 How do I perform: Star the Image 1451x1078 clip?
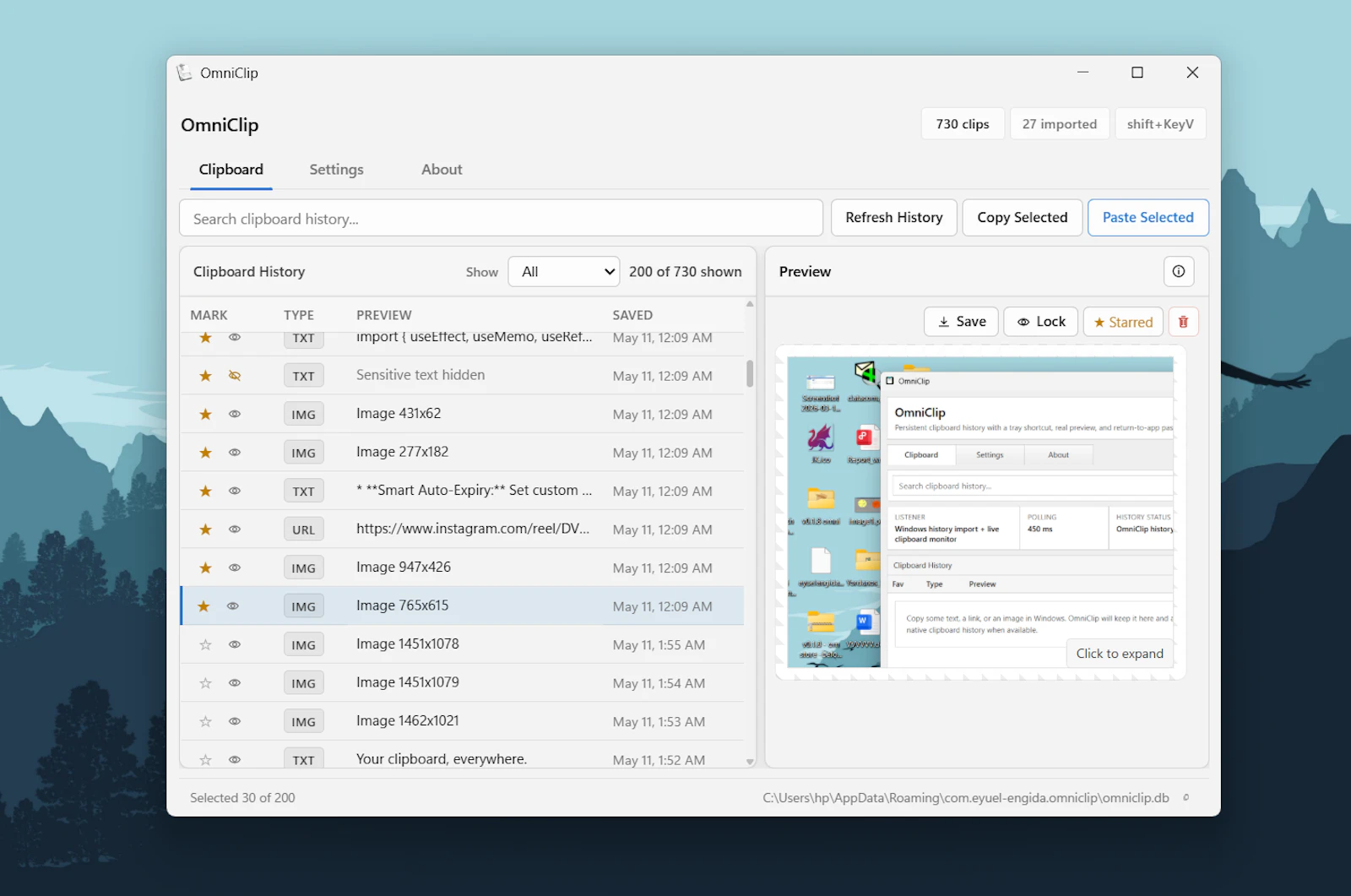pyautogui.click(x=205, y=644)
